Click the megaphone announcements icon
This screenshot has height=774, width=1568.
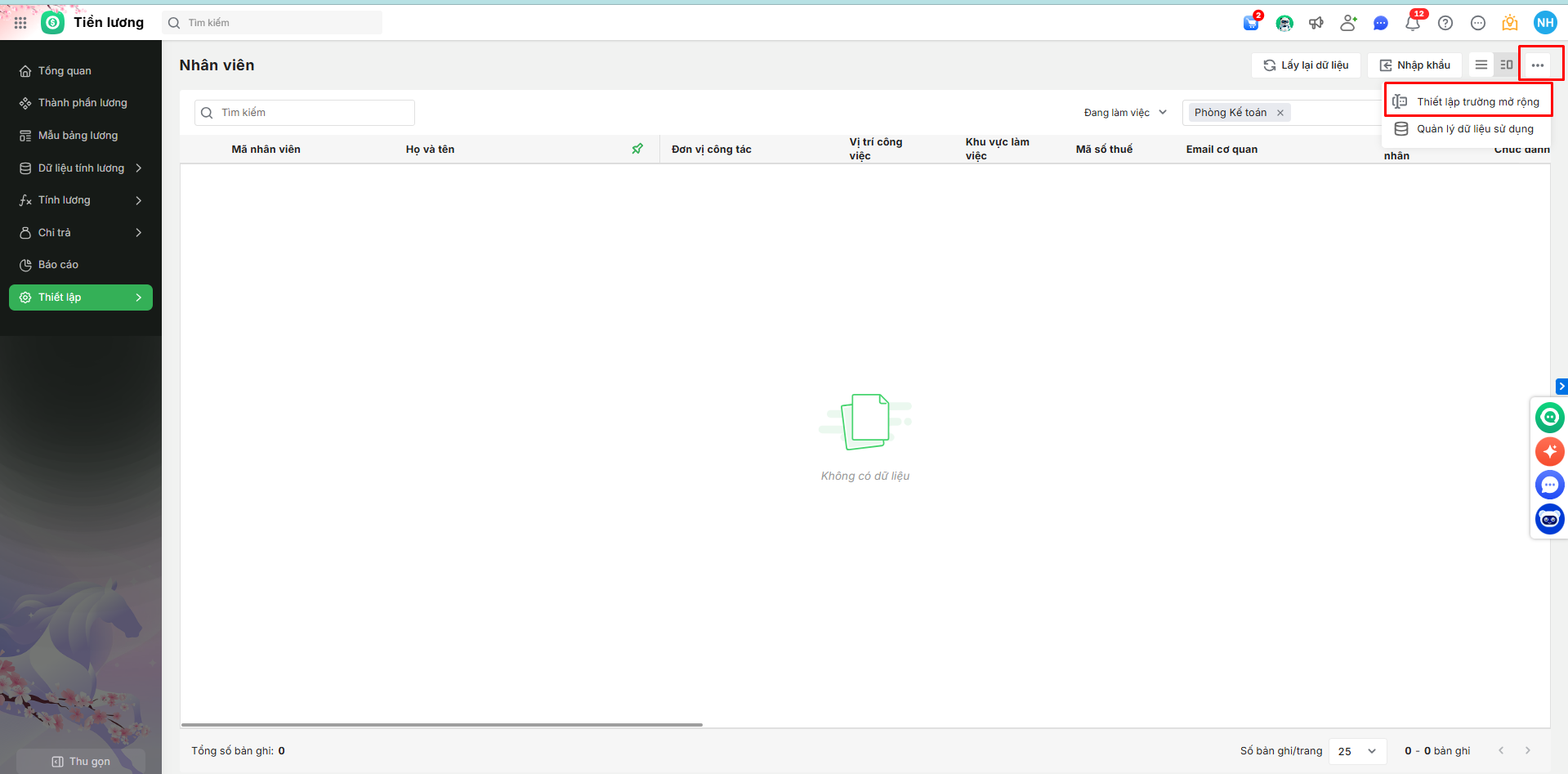1316,23
